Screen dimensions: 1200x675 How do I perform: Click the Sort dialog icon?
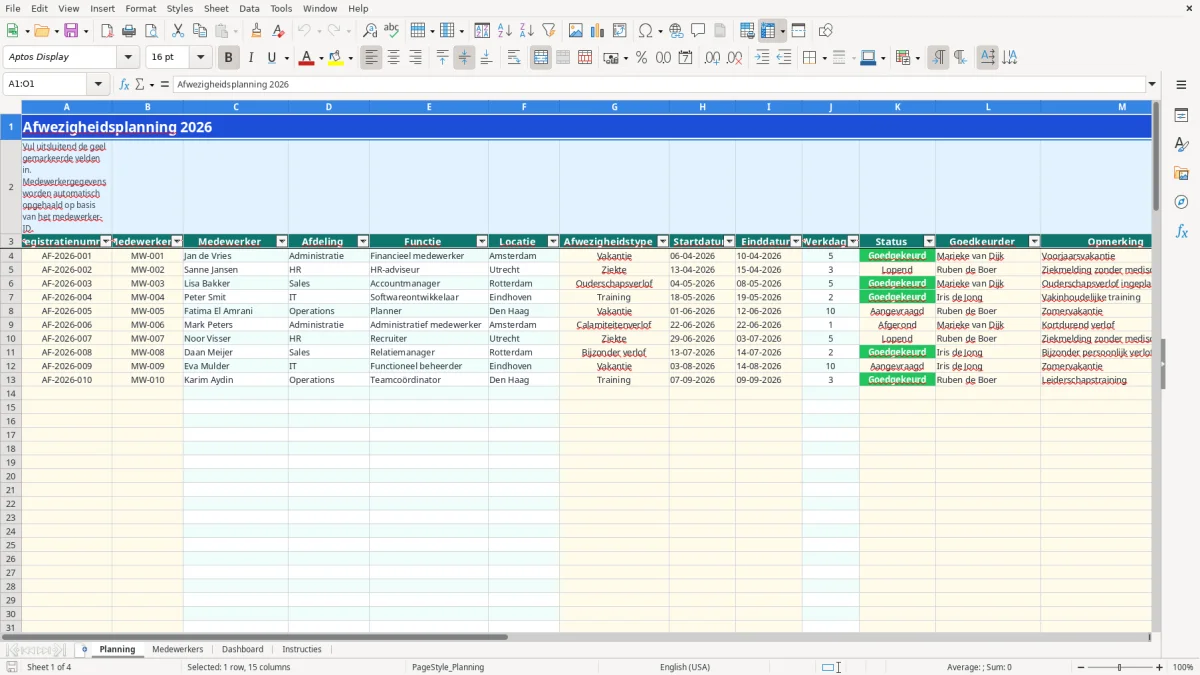coord(482,31)
